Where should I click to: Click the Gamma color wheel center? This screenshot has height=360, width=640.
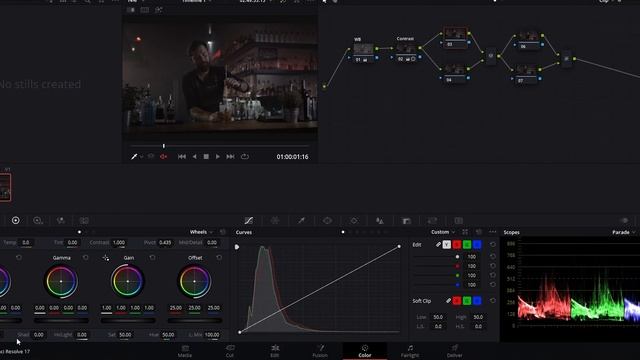pyautogui.click(x=61, y=281)
